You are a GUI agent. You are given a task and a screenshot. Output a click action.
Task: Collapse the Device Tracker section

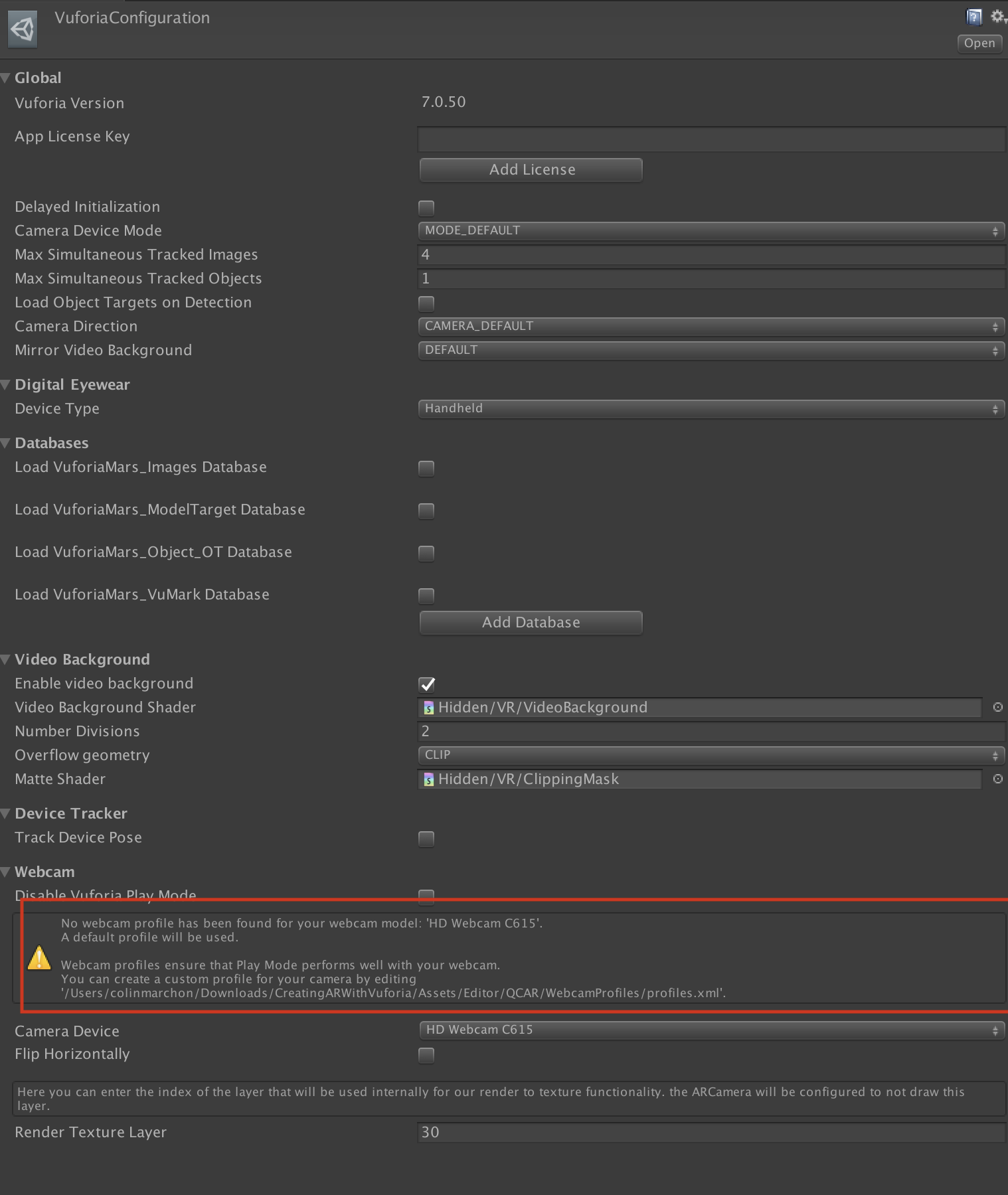pos(5,814)
